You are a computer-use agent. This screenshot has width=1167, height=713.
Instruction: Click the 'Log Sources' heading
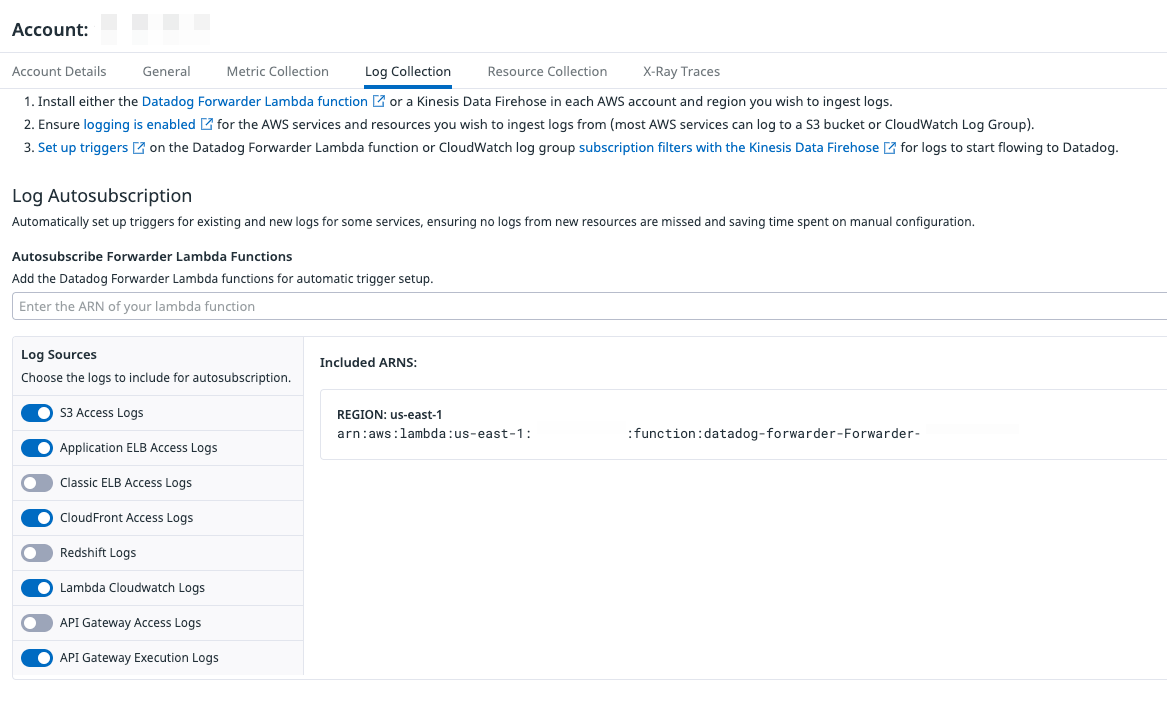[x=59, y=354]
